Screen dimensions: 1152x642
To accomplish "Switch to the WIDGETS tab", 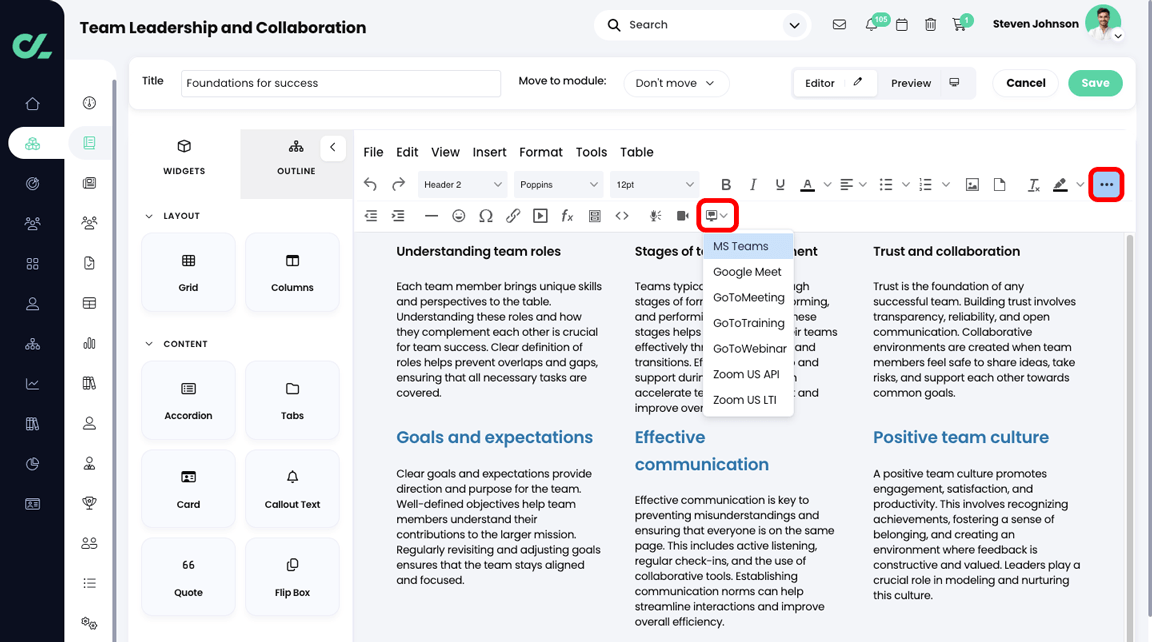I will (x=184, y=157).
